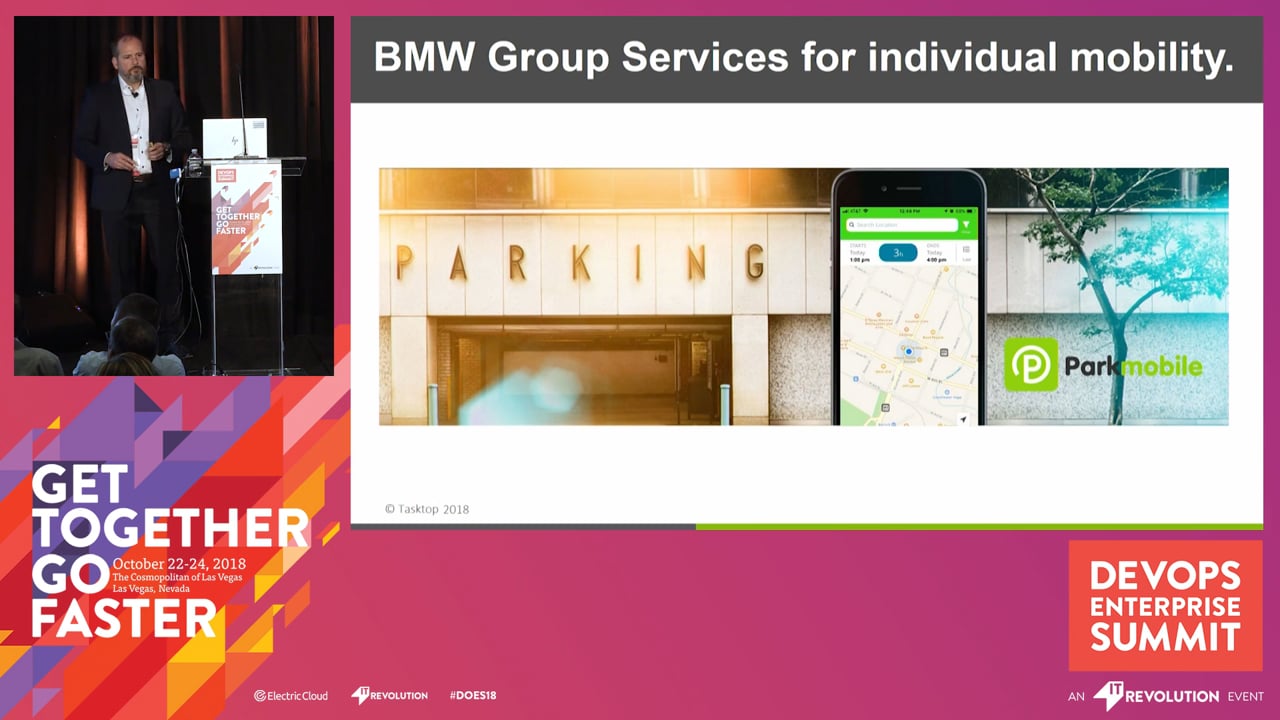Click the filter icon in phone app header
The height and width of the screenshot is (720, 1280).
tap(966, 225)
